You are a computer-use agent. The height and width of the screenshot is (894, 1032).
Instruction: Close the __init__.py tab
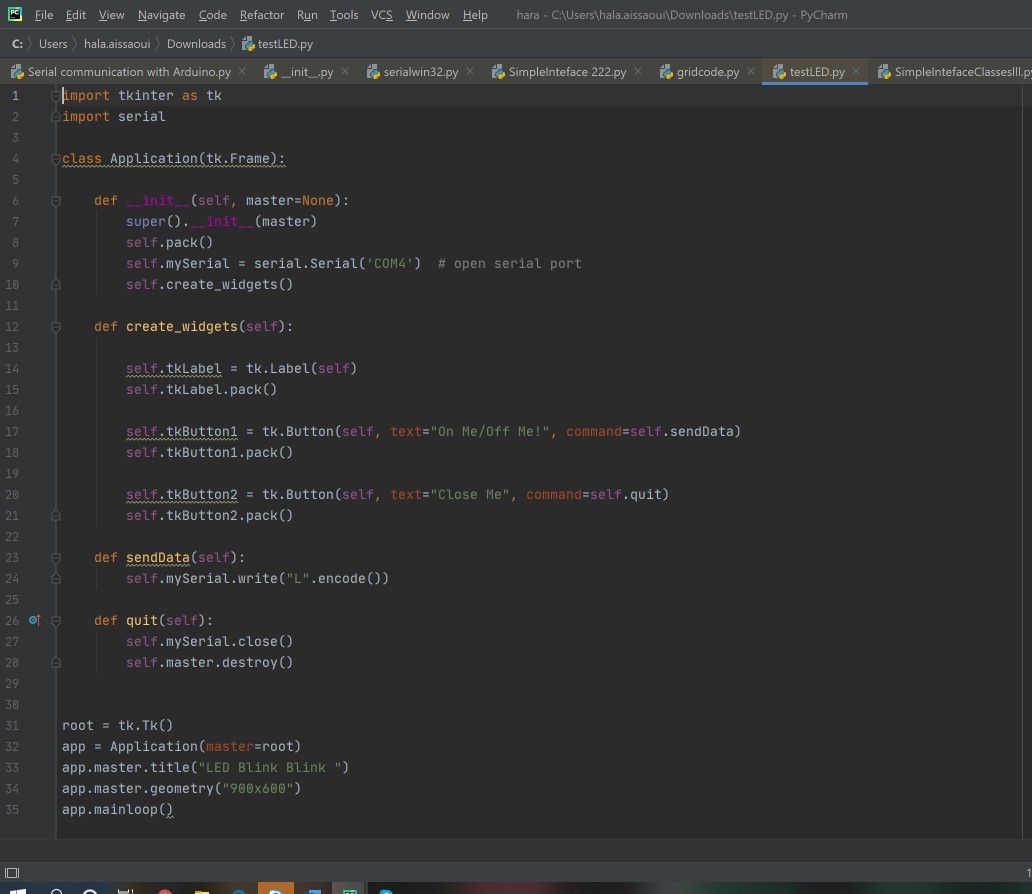coord(345,71)
